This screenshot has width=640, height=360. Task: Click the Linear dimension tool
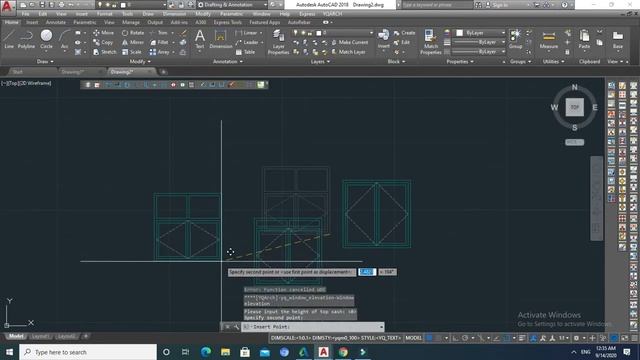(246, 33)
